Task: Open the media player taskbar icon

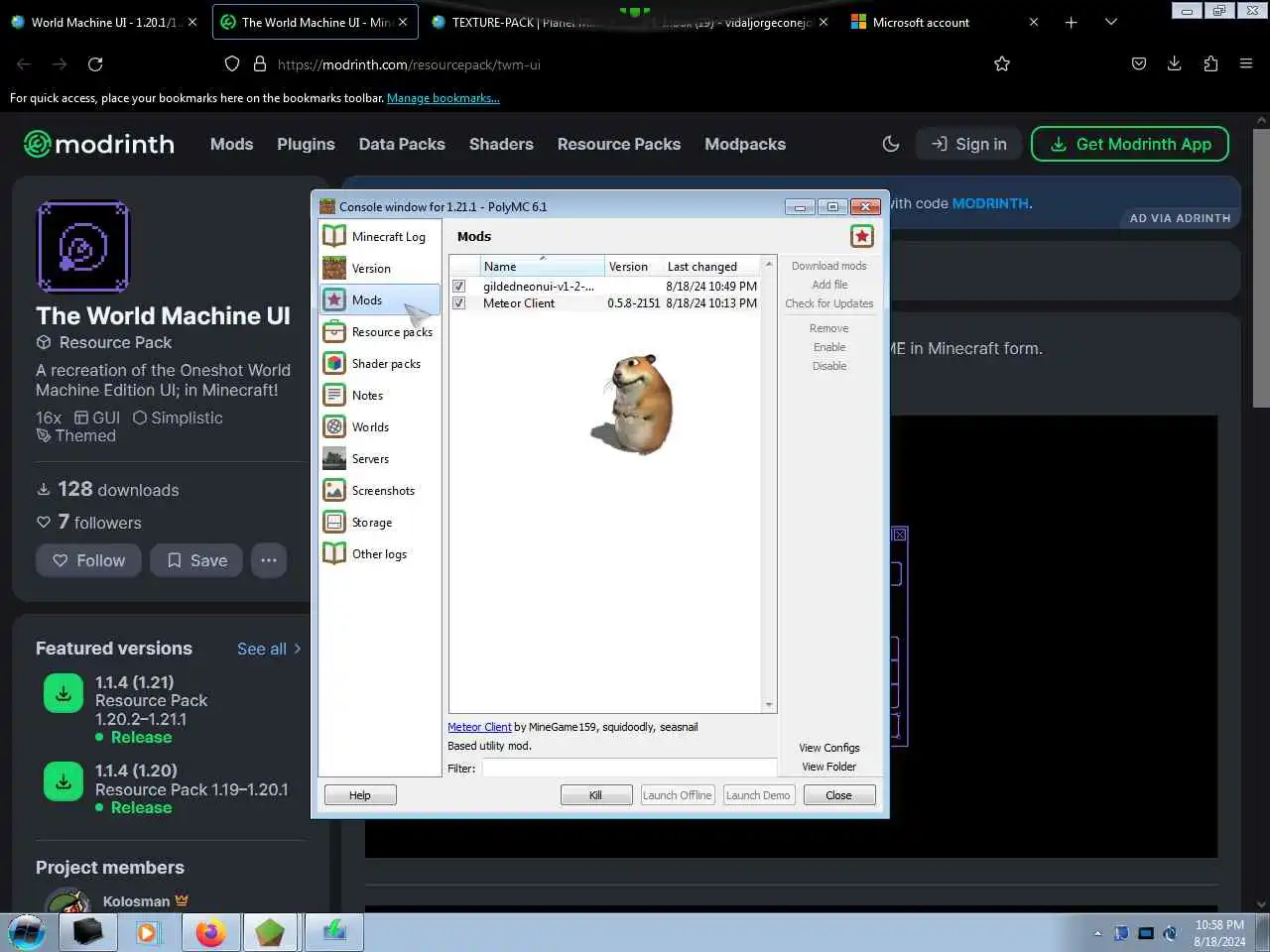Action: 148,932
